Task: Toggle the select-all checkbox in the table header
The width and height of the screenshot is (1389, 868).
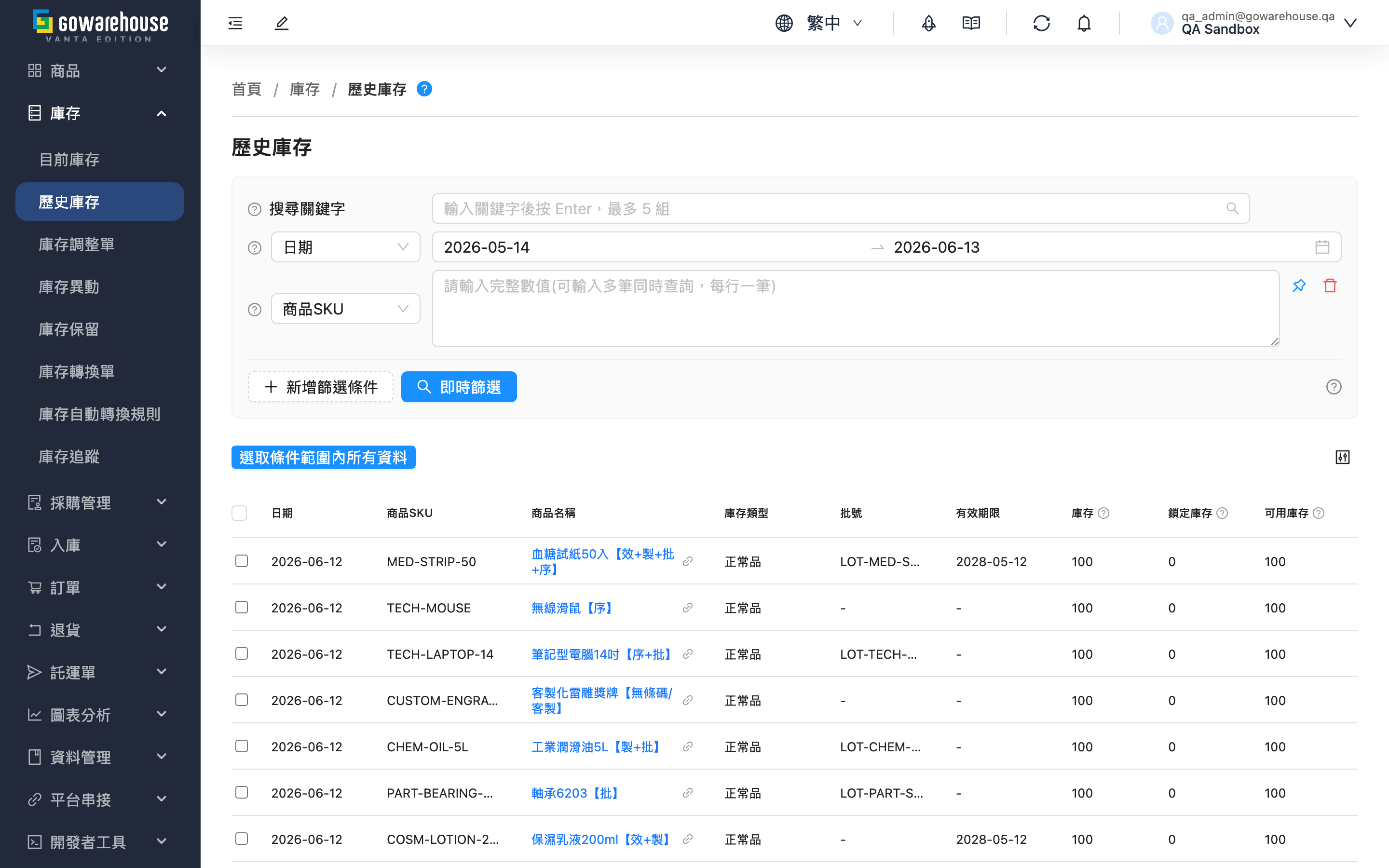Action: 239,513
